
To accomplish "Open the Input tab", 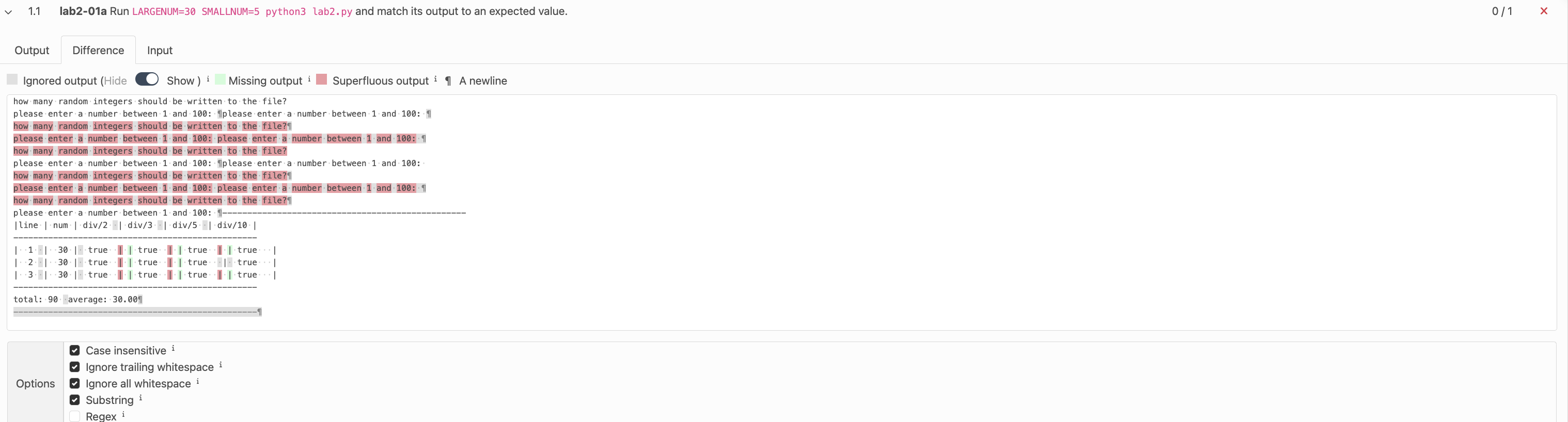I will [x=159, y=50].
